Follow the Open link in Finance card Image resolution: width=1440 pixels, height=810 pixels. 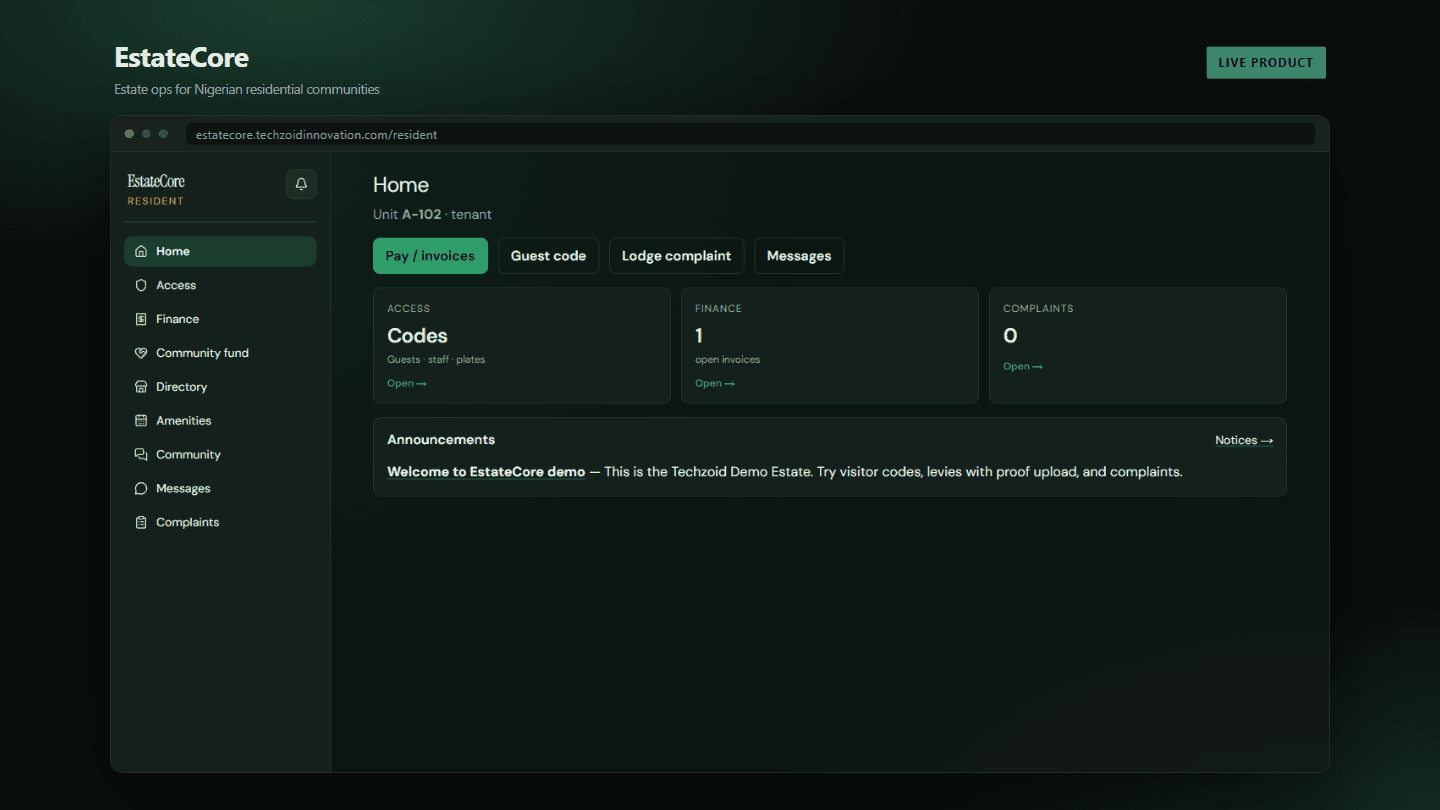715,383
